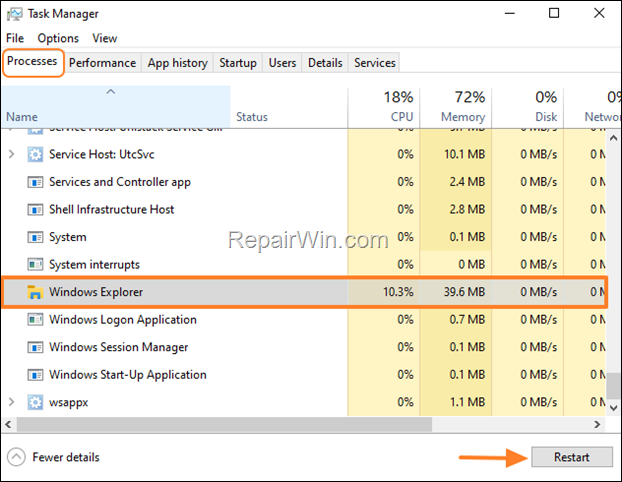Click the horizontal scrollbar thumb
The image size is (622, 482).
click(224, 424)
